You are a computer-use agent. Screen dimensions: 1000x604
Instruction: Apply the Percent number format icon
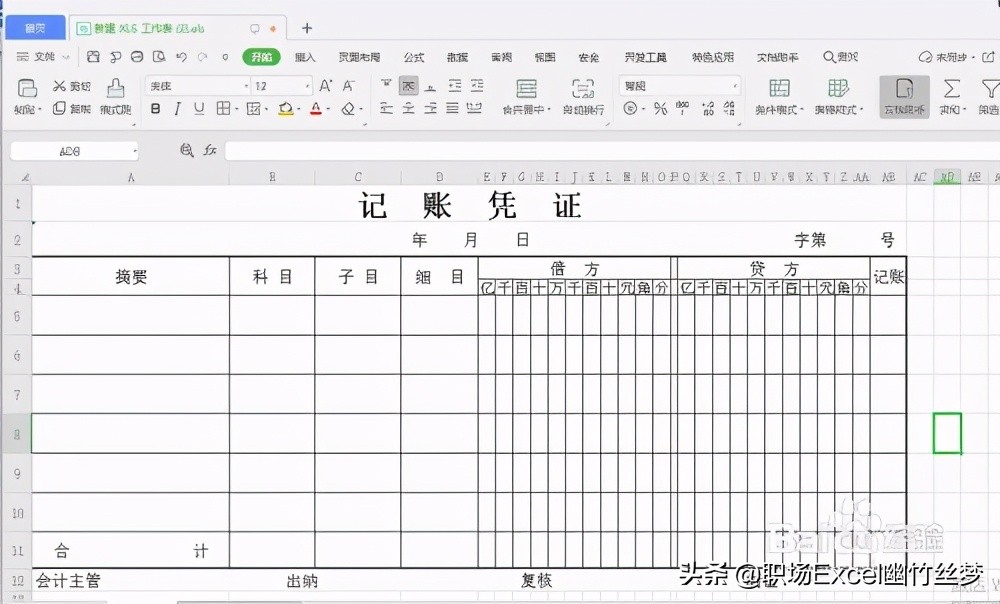coord(659,106)
